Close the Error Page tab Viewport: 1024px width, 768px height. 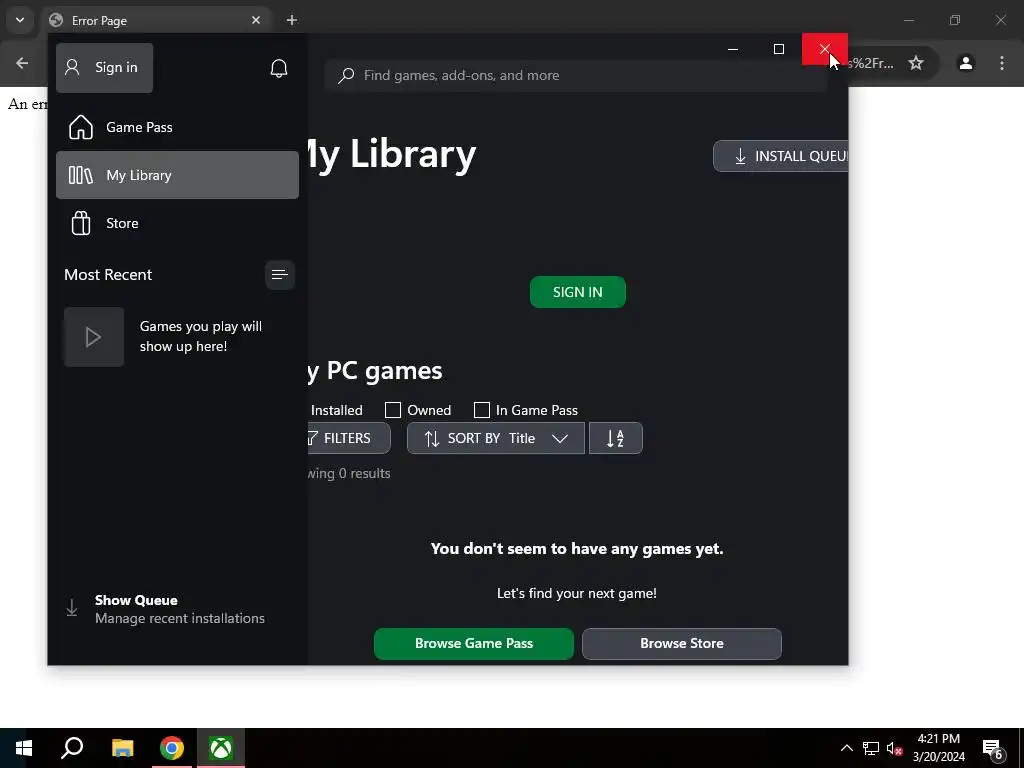tap(256, 20)
